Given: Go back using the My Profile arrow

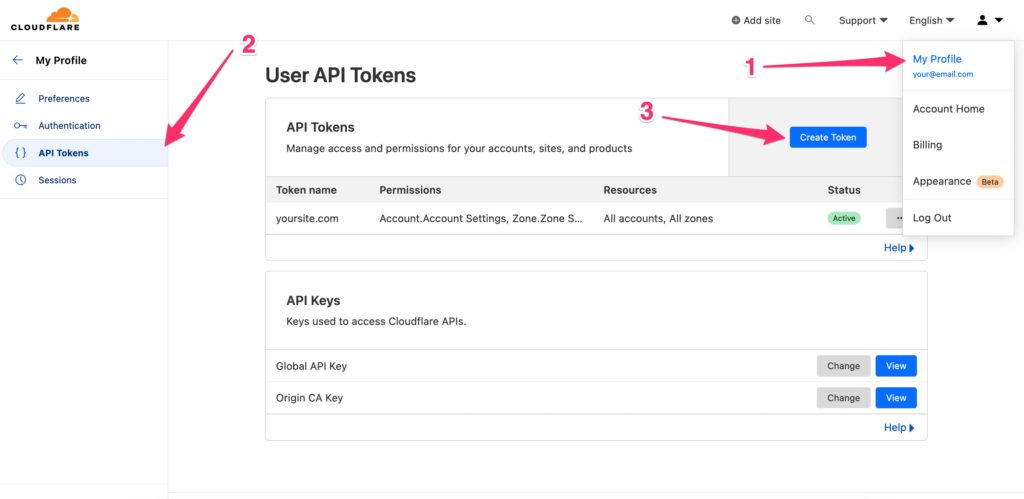Looking at the screenshot, I should 18,60.
